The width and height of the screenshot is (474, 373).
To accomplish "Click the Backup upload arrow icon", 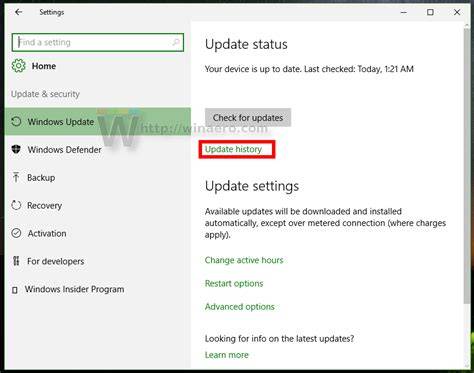I will click(16, 177).
